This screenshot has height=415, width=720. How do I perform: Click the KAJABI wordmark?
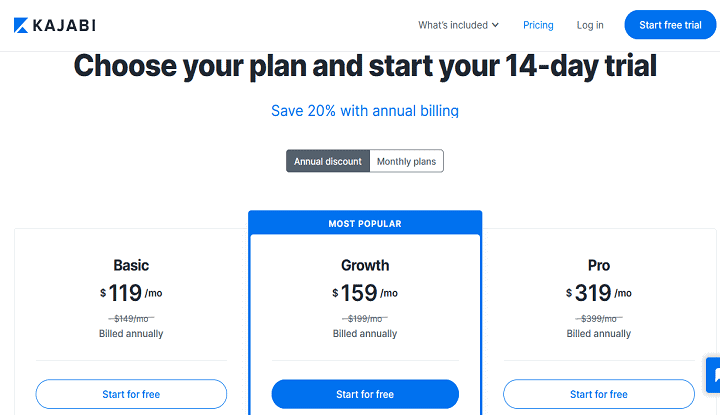pos(64,25)
